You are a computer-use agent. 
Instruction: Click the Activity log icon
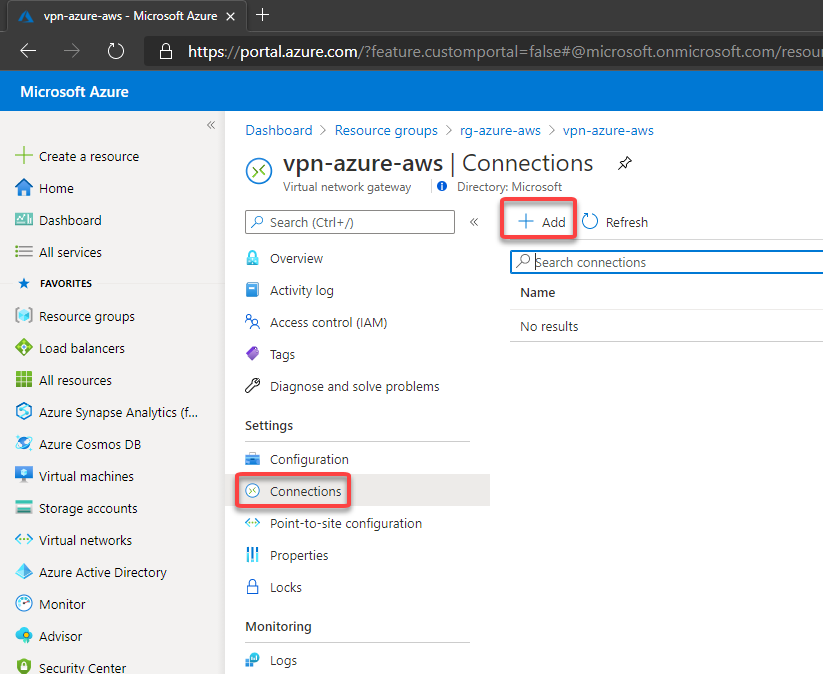pyautogui.click(x=252, y=290)
